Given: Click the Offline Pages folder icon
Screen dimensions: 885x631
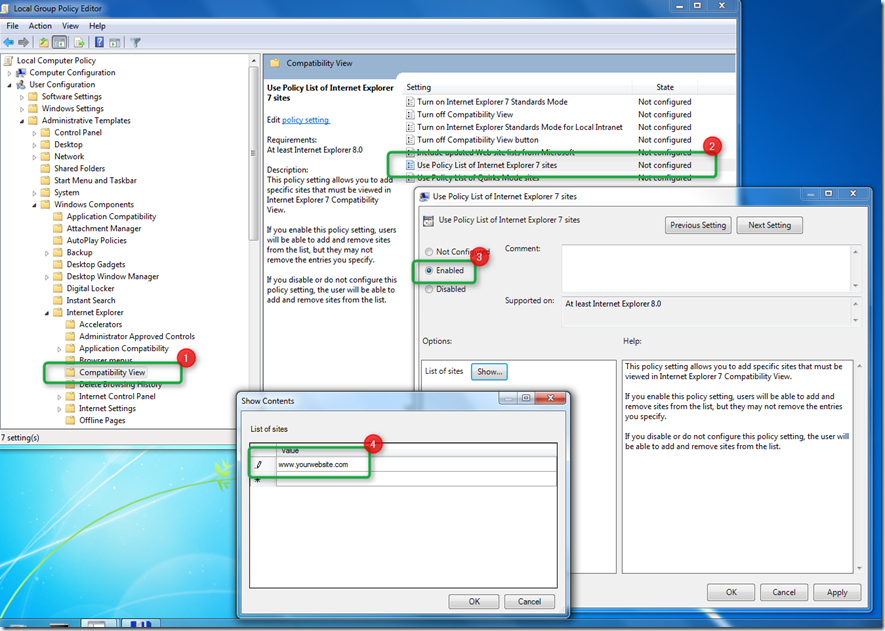Looking at the screenshot, I should coord(70,420).
